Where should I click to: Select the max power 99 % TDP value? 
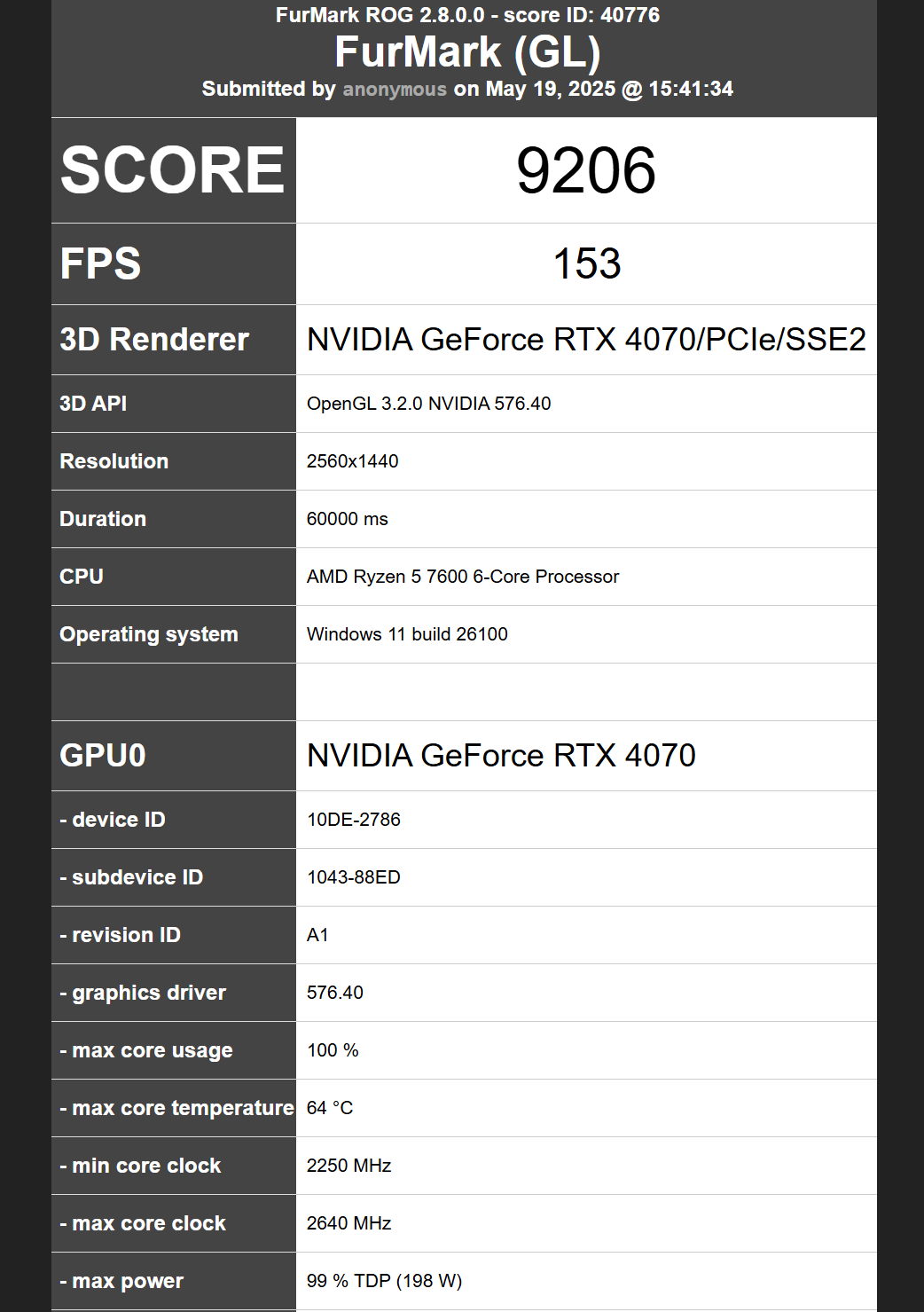[x=384, y=1281]
